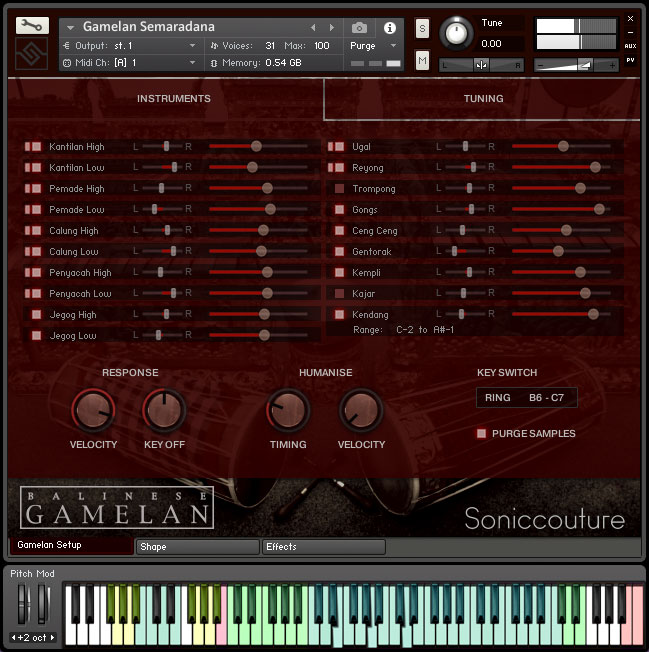Viewport: 649px width, 652px height.
Task: Mute the instrument with M button
Action: point(422,61)
